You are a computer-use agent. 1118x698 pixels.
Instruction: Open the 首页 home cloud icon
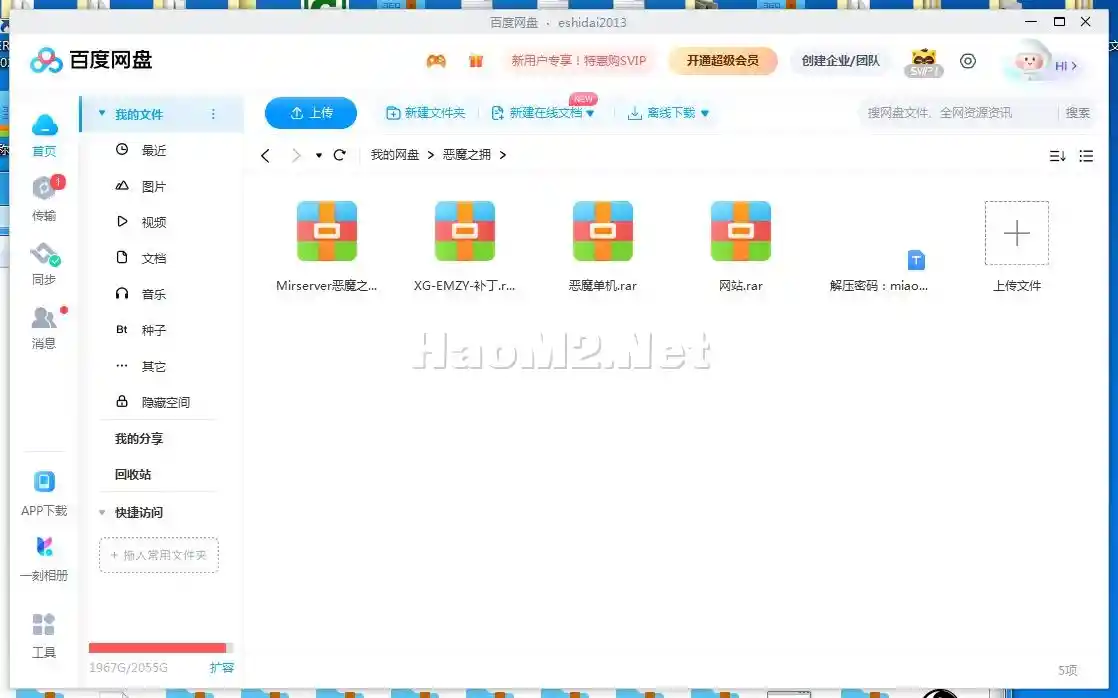coord(44,135)
